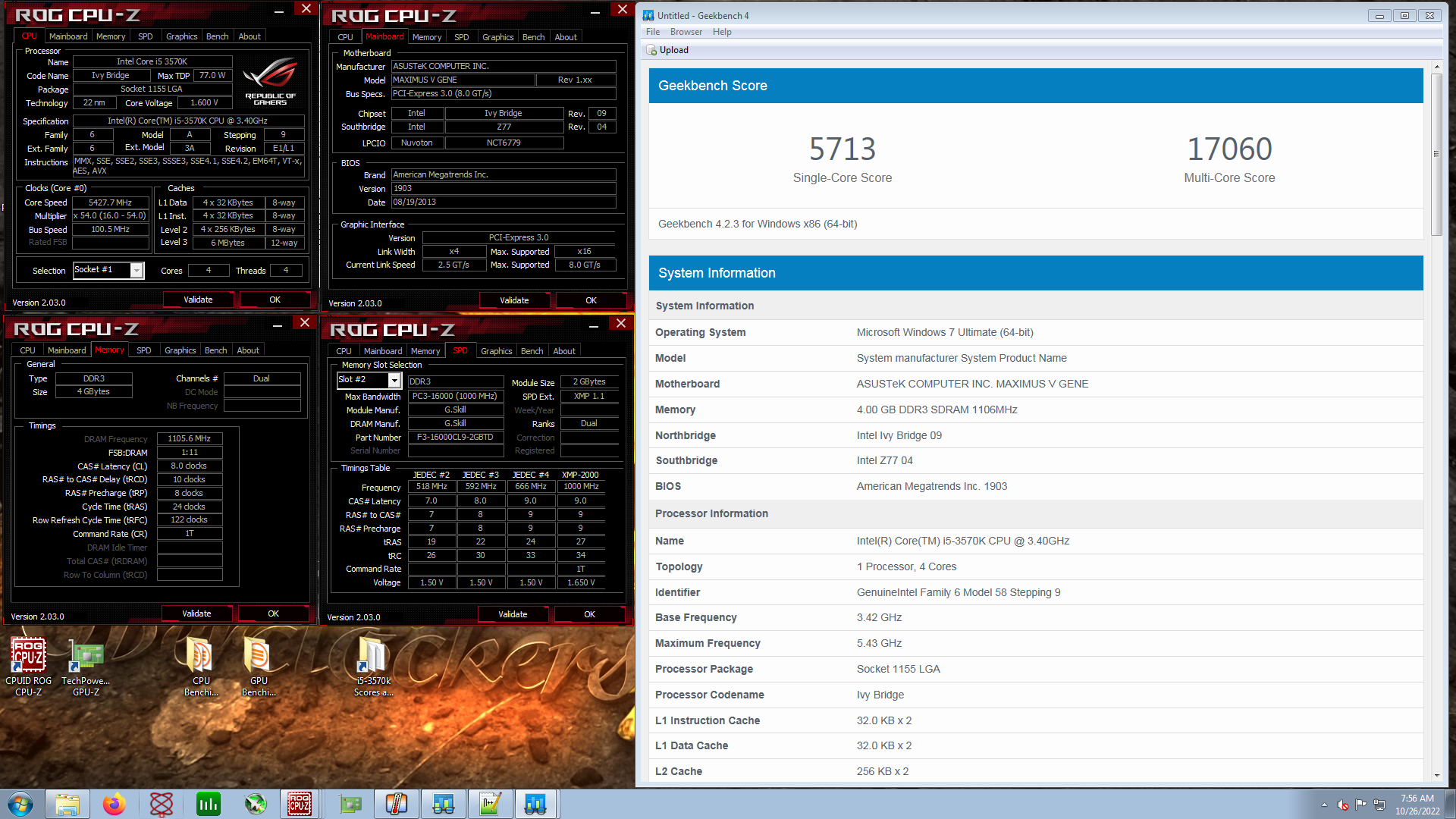Select About tab in SPD CPU-Z window
This screenshot has height=819, width=1456.
click(564, 351)
